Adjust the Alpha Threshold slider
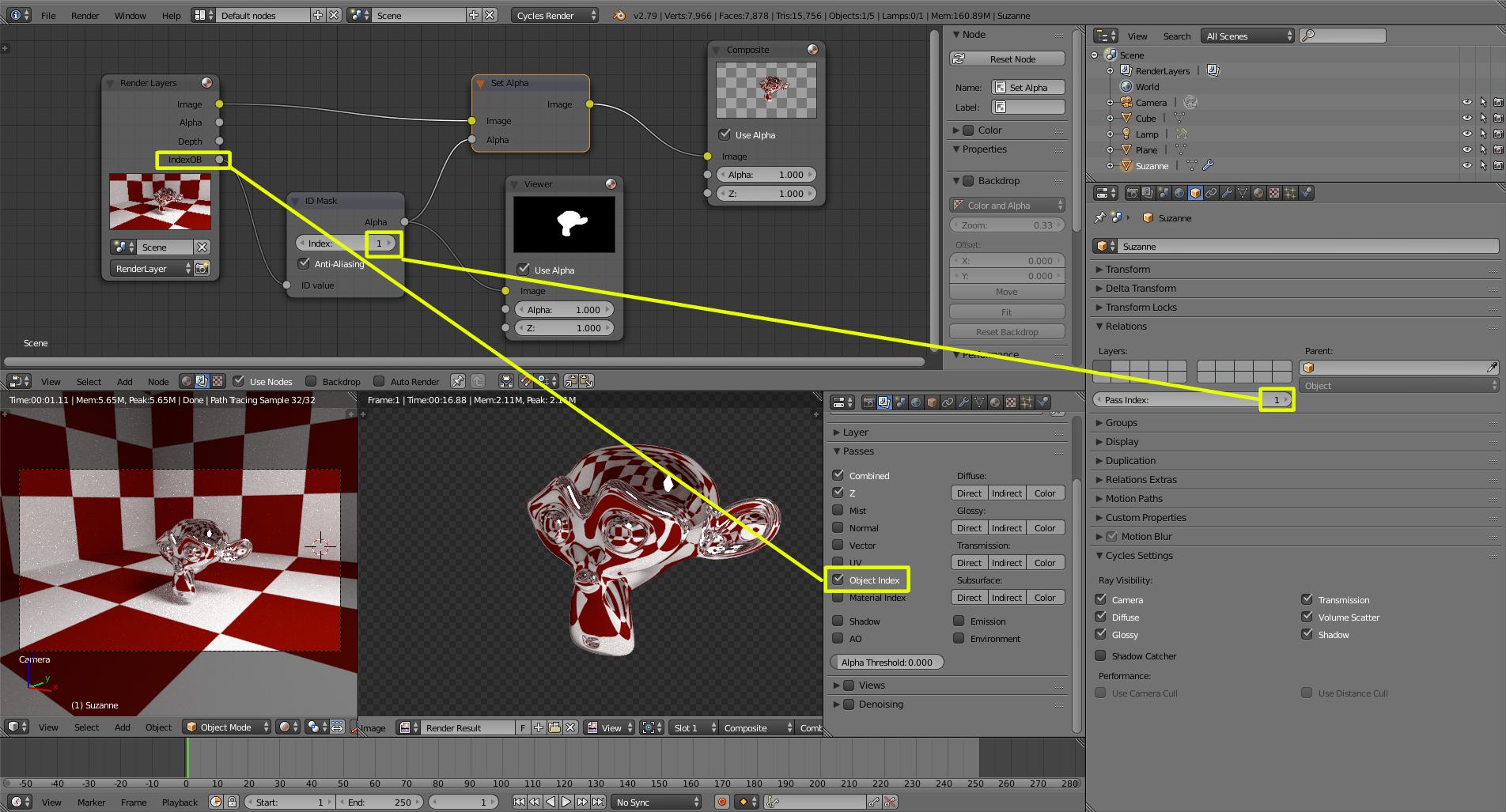This screenshot has height=812, width=1506. click(887, 662)
